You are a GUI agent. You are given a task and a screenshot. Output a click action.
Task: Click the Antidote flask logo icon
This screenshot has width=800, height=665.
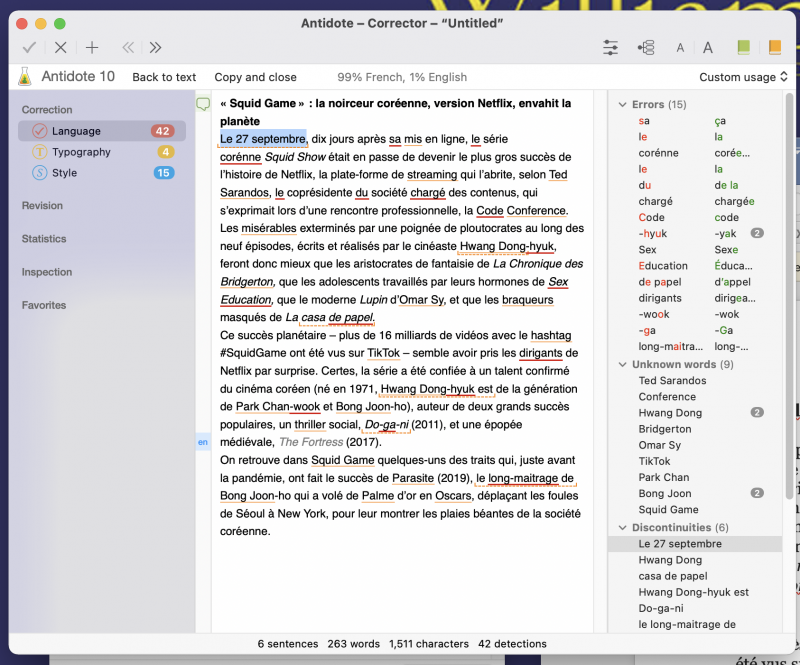coord(24,77)
